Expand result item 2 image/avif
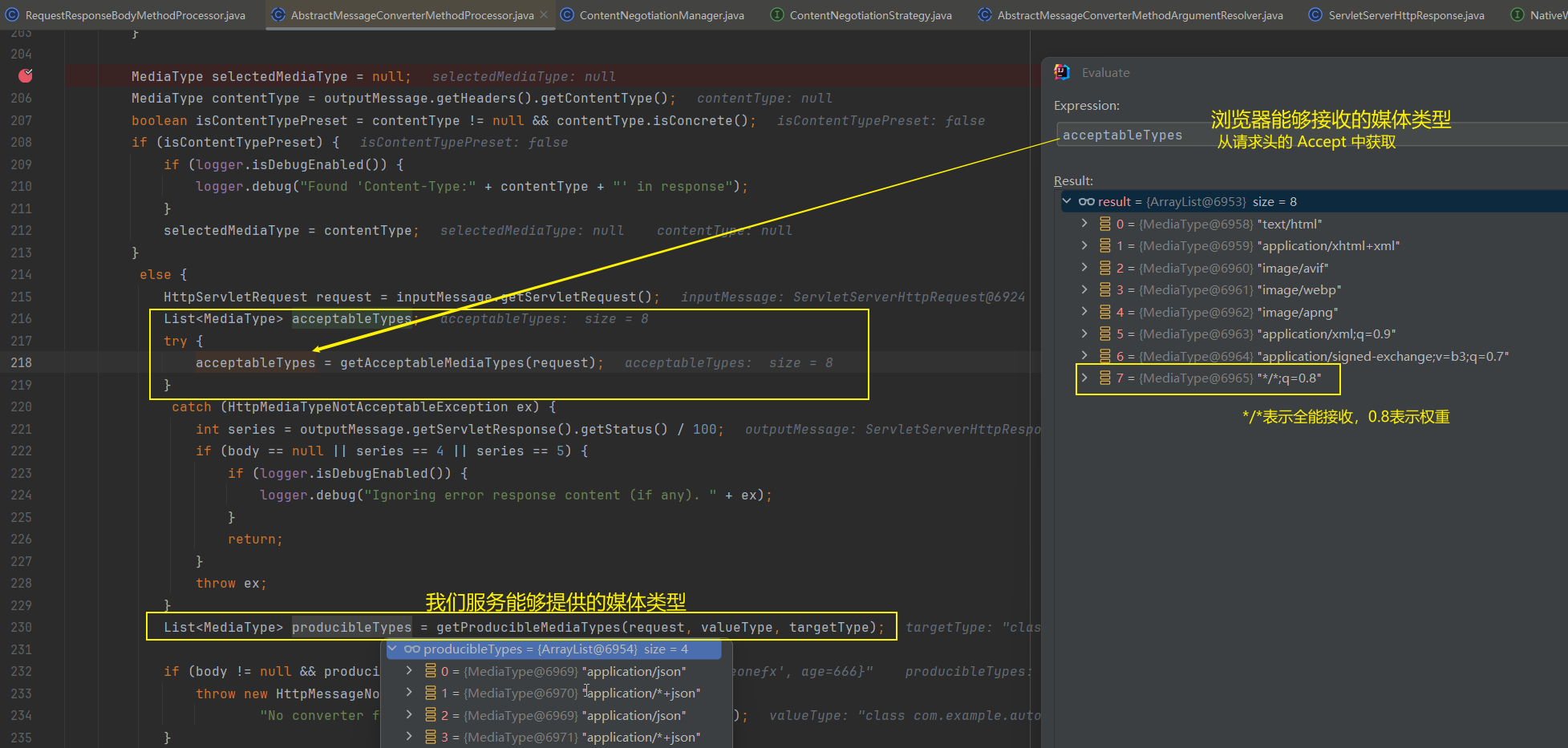The image size is (1568, 748). coord(1084,267)
